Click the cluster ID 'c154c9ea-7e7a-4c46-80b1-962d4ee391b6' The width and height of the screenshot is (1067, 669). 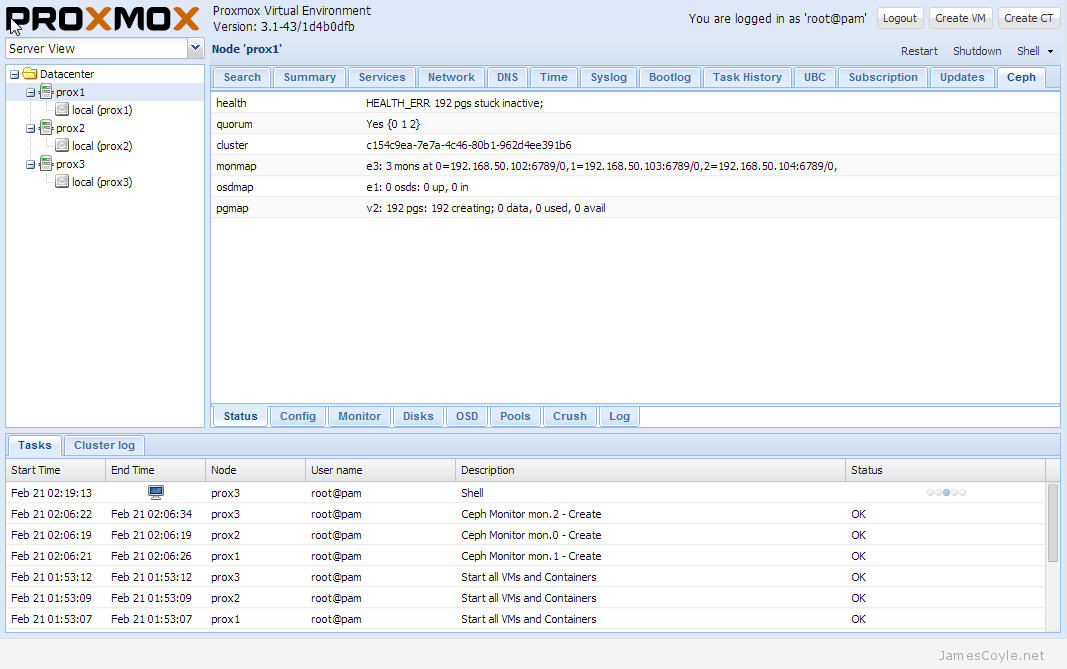click(469, 145)
